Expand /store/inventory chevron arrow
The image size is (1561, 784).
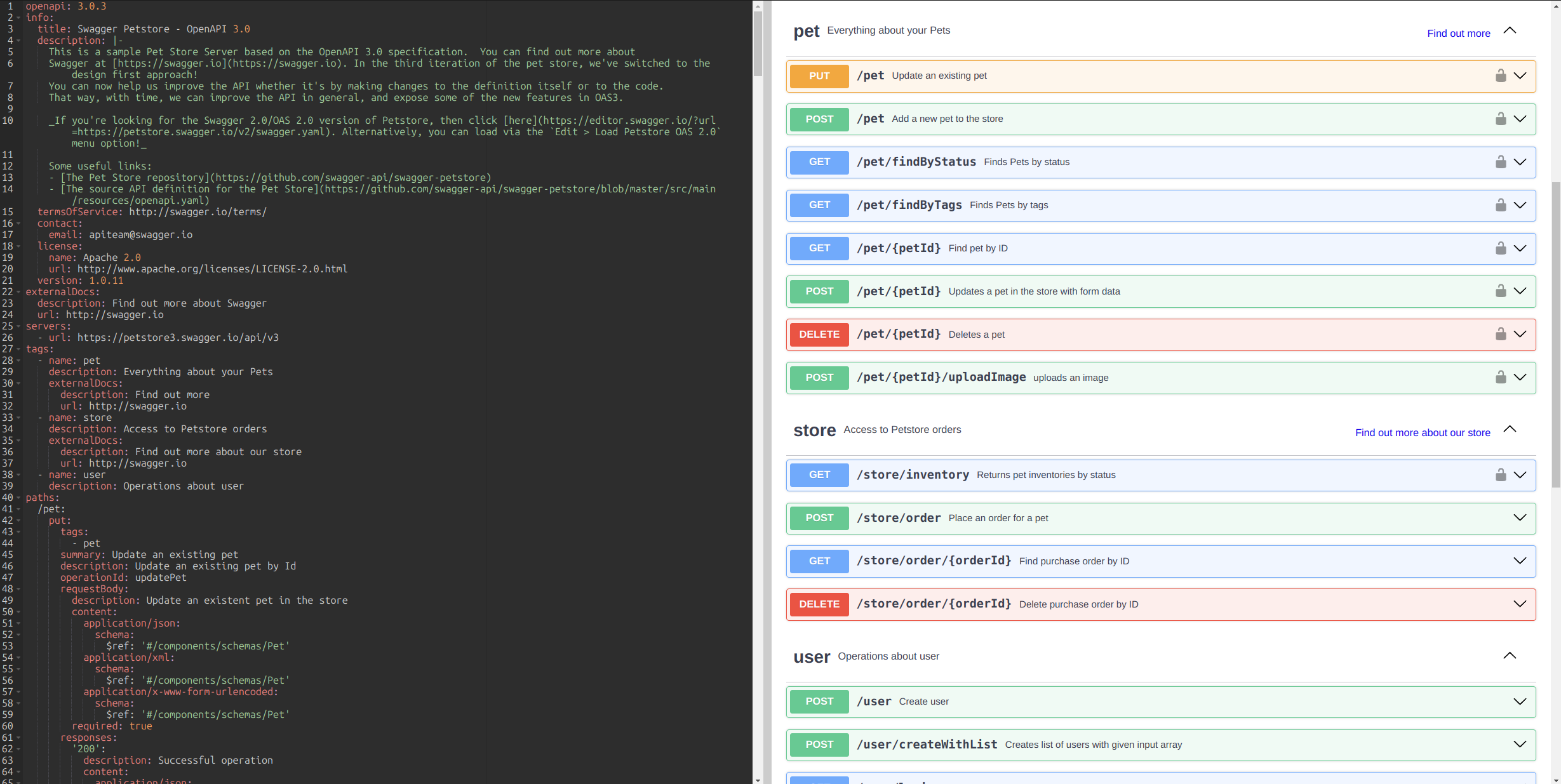1520,475
